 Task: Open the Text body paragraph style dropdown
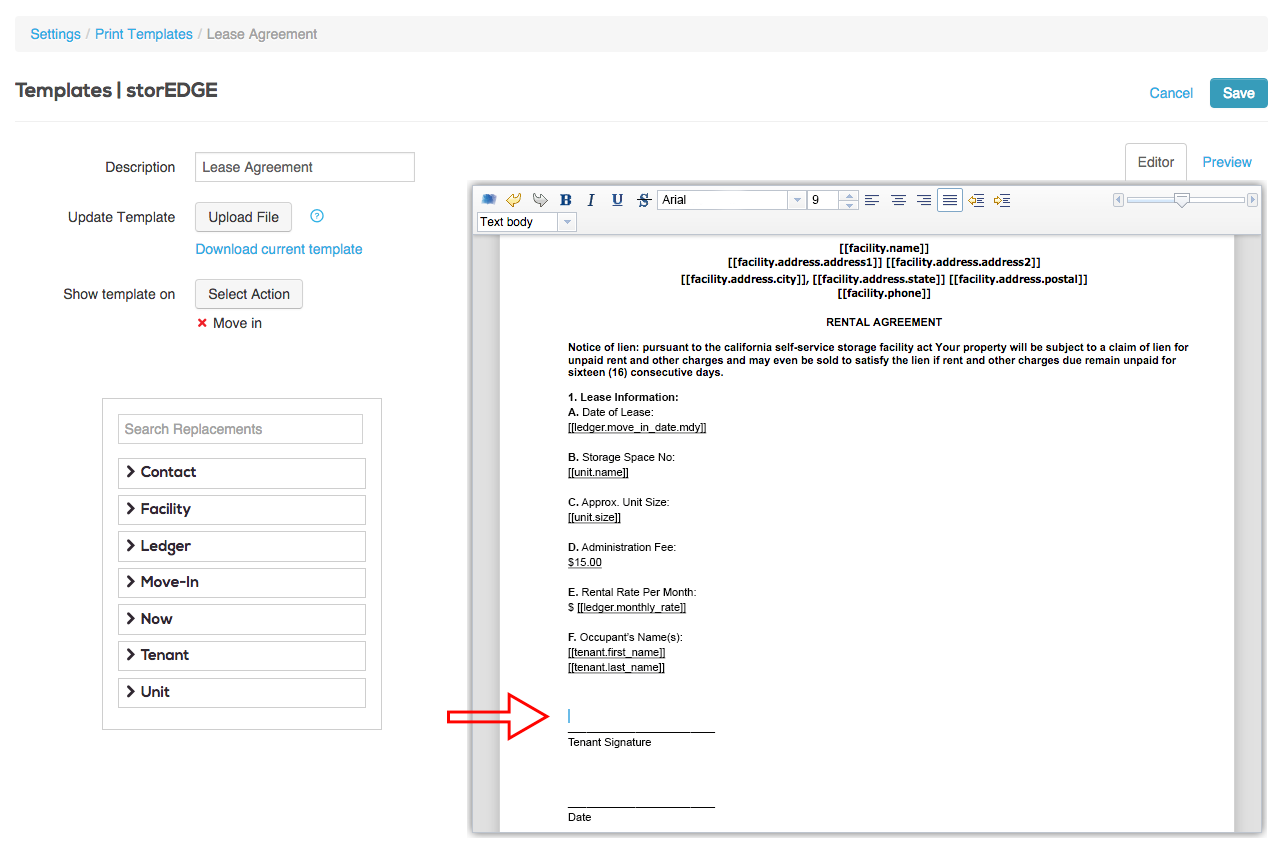coord(567,222)
